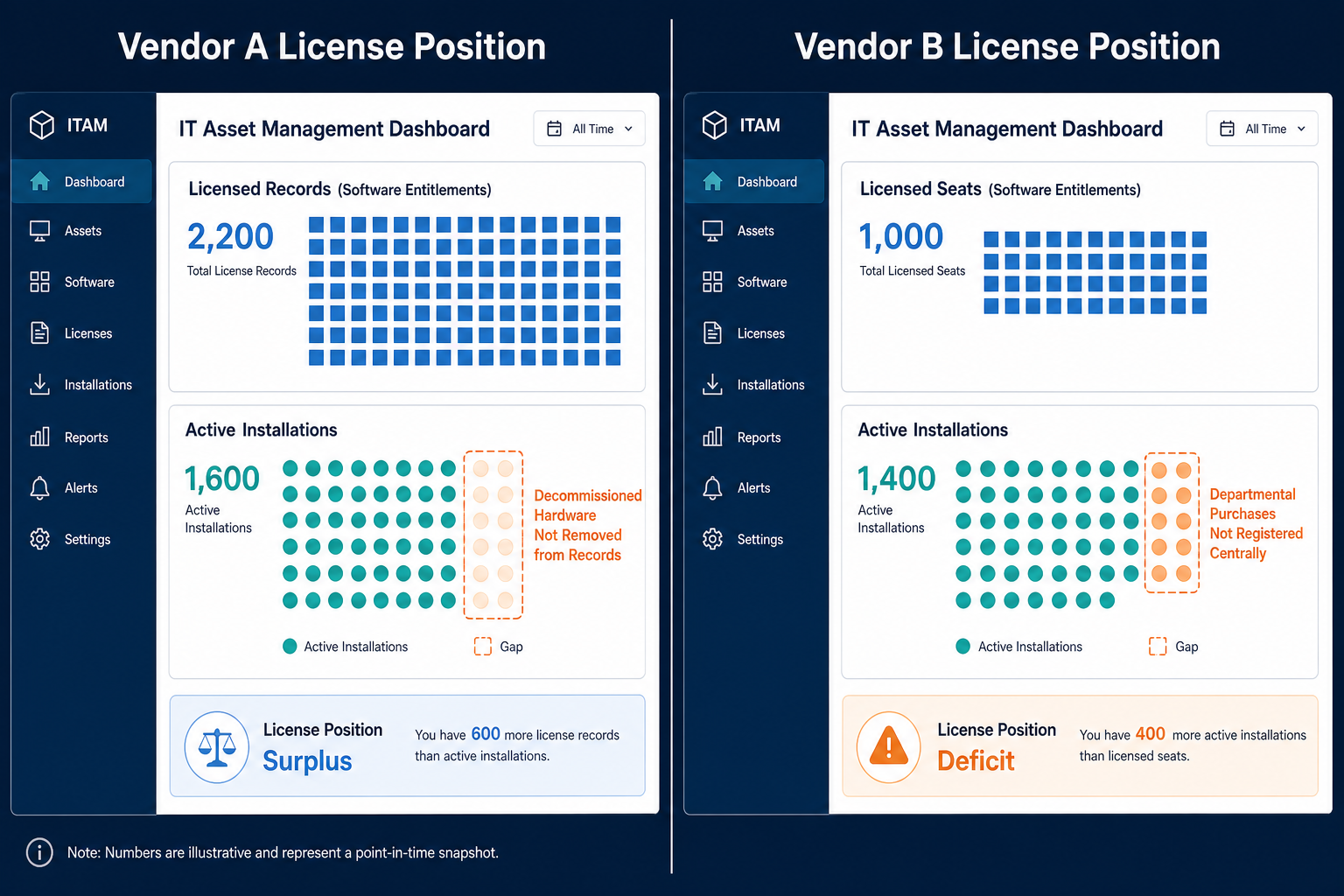Click Alerts bell icon in Vendor B sidebar
Image resolution: width=1344 pixels, height=896 pixels.
coord(713,488)
